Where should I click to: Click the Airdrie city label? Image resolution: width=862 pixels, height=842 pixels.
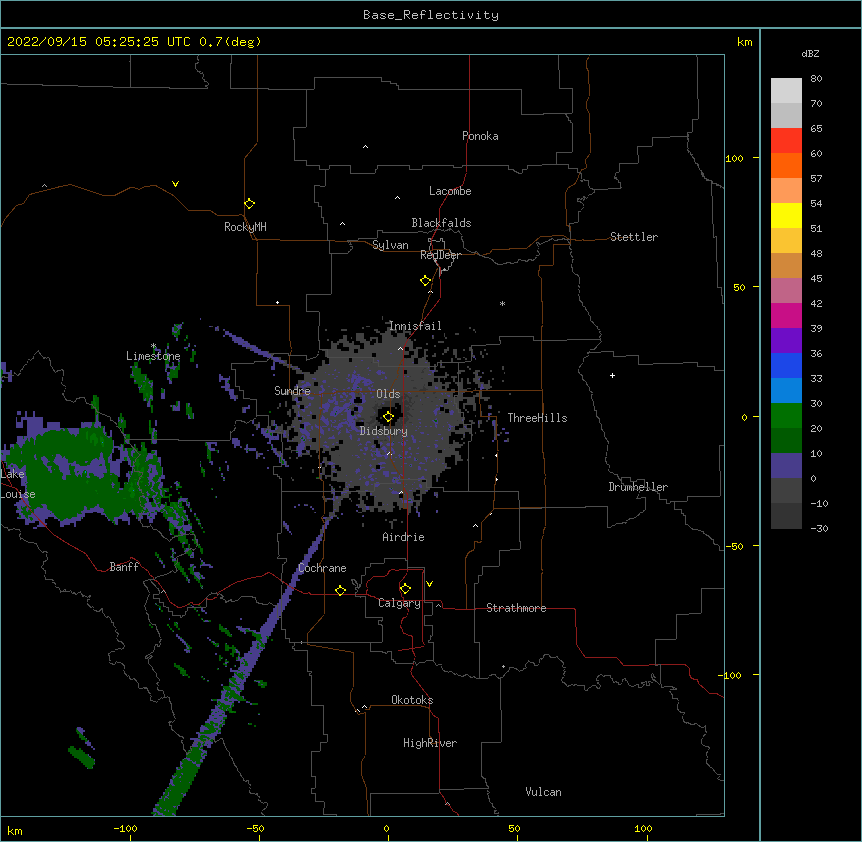tap(403, 537)
